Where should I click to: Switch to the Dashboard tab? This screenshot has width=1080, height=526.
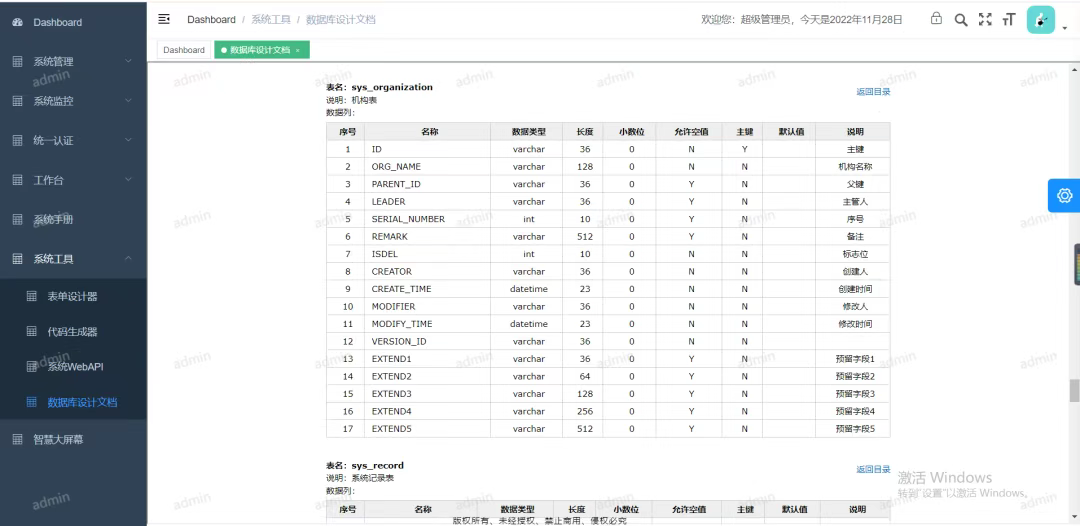click(x=184, y=50)
